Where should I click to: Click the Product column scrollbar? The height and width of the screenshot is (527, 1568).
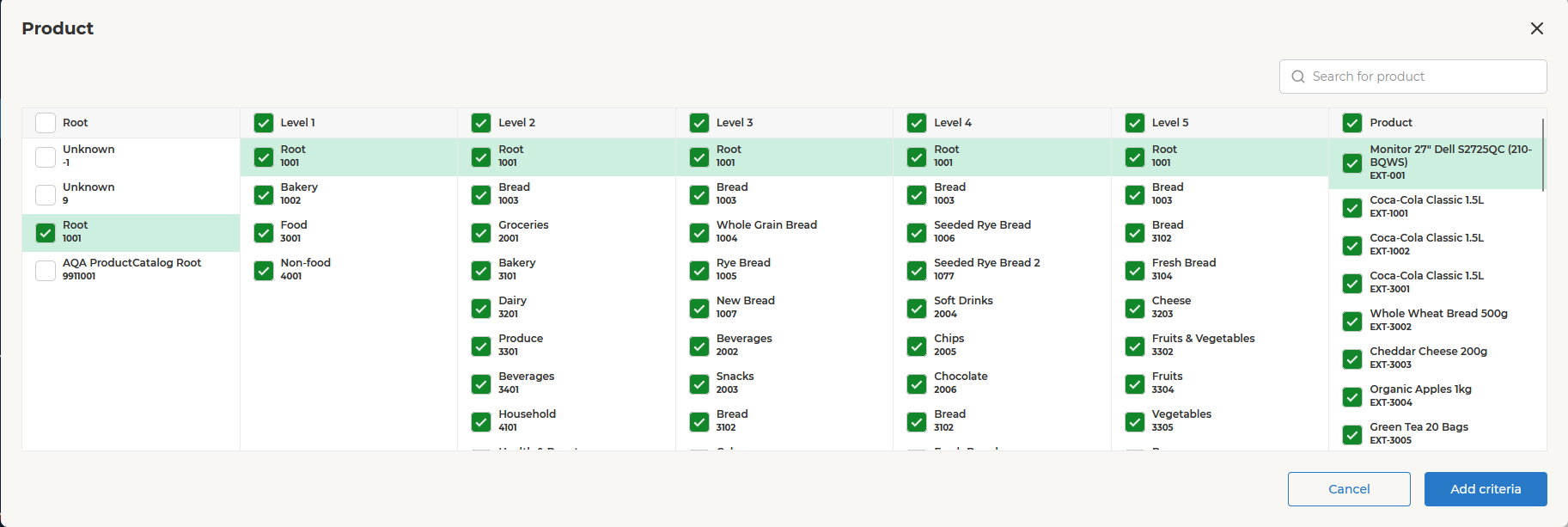[1543, 155]
